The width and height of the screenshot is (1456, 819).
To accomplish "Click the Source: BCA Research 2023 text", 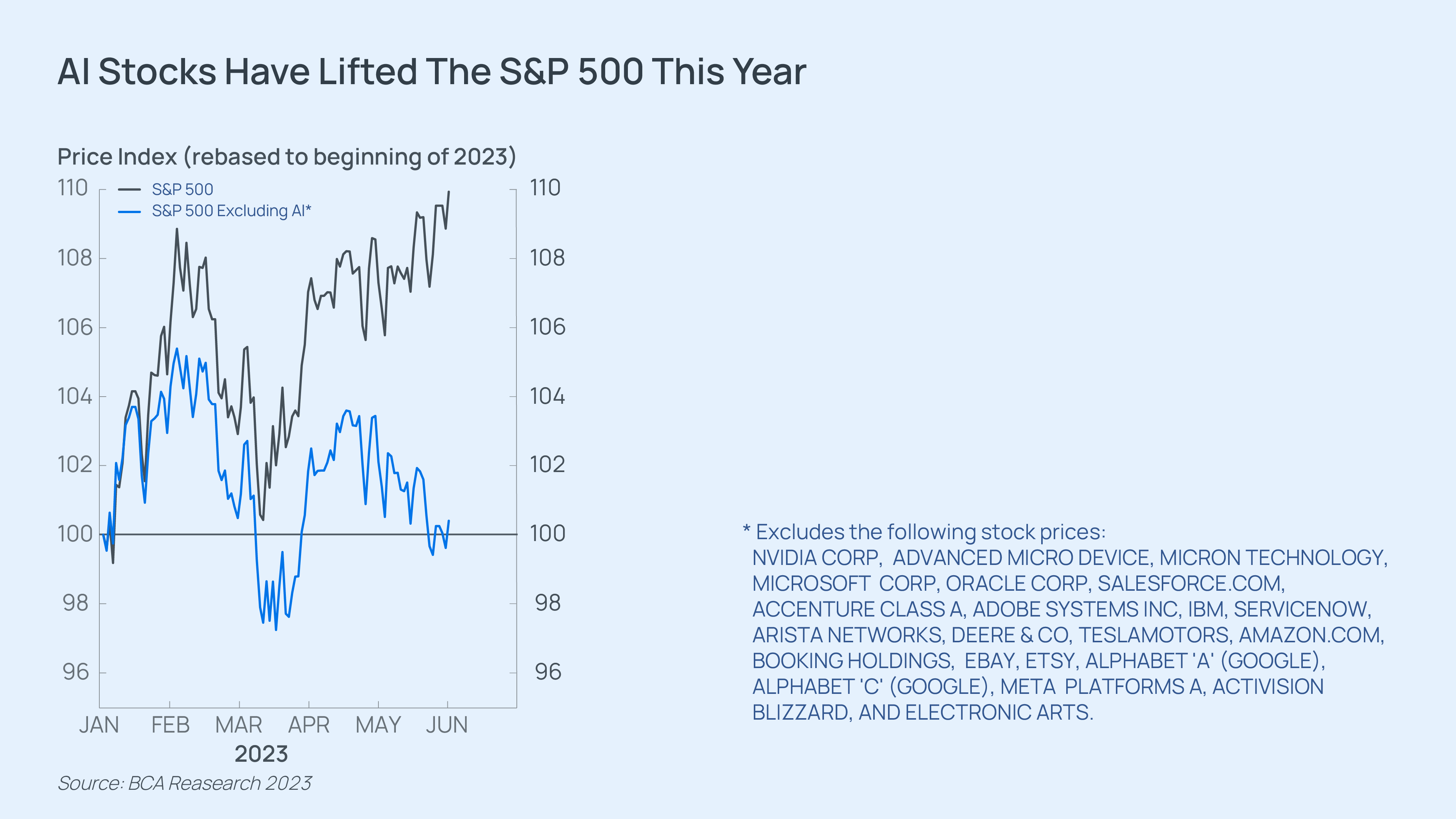I will 184,783.
